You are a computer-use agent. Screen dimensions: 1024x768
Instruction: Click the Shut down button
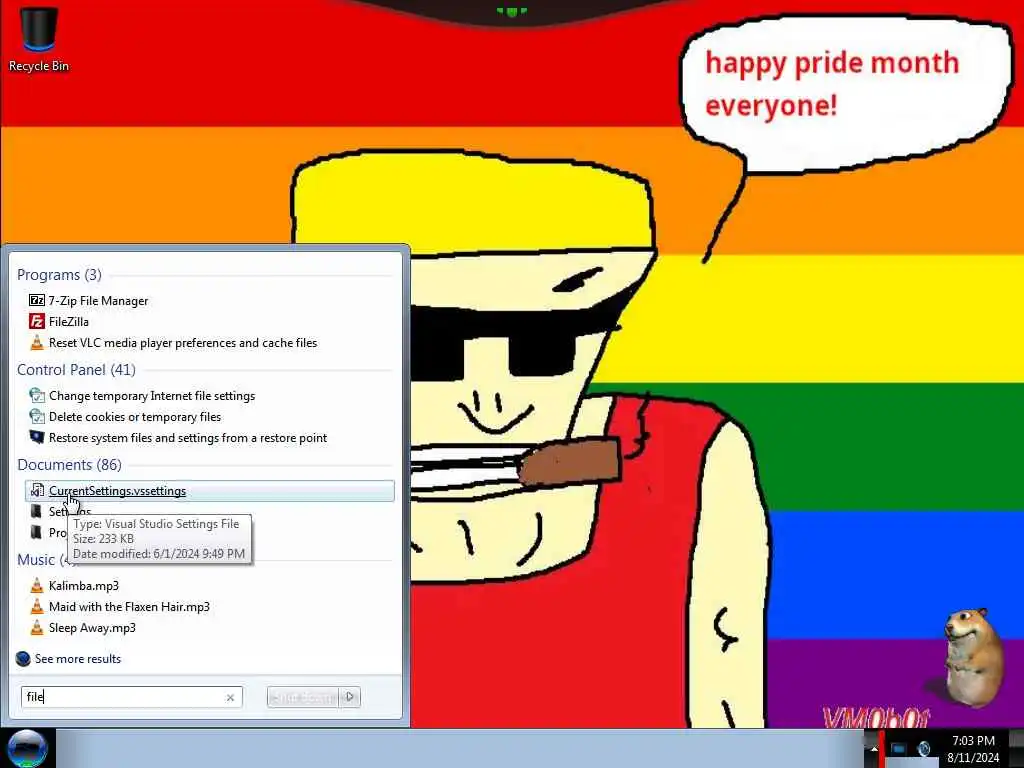pos(303,697)
